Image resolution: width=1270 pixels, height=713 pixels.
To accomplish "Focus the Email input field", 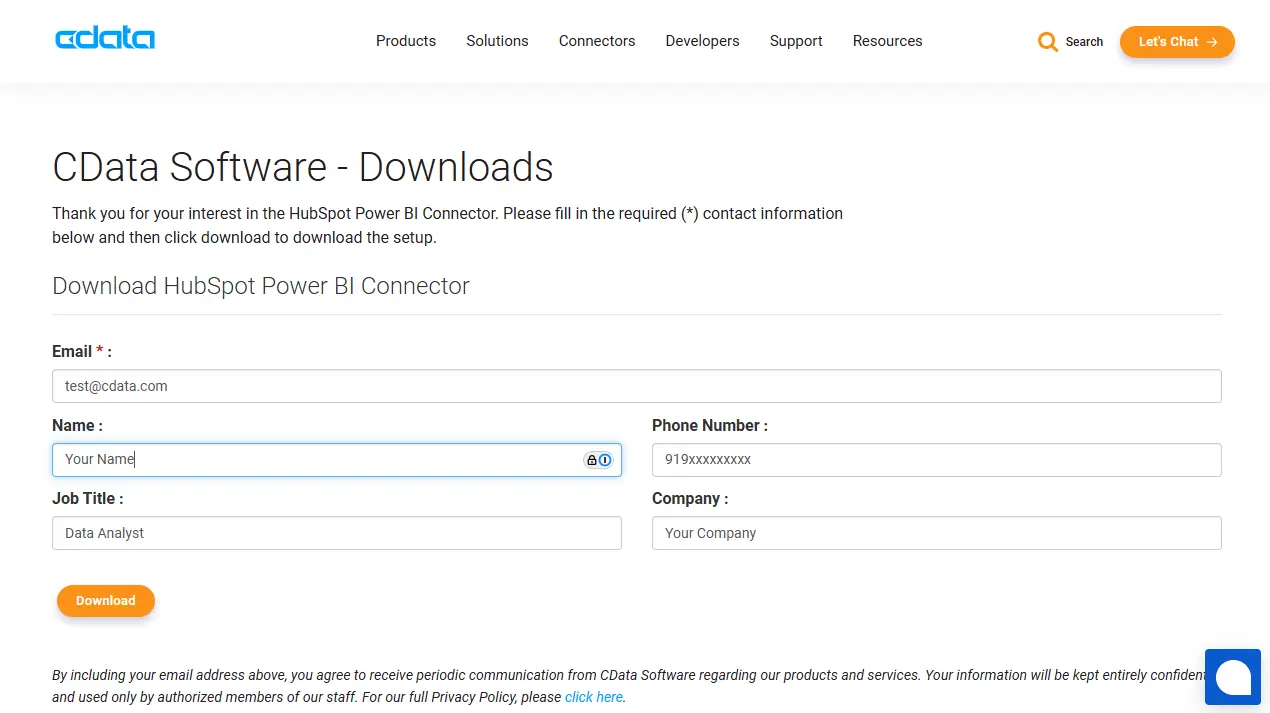I will [x=636, y=386].
